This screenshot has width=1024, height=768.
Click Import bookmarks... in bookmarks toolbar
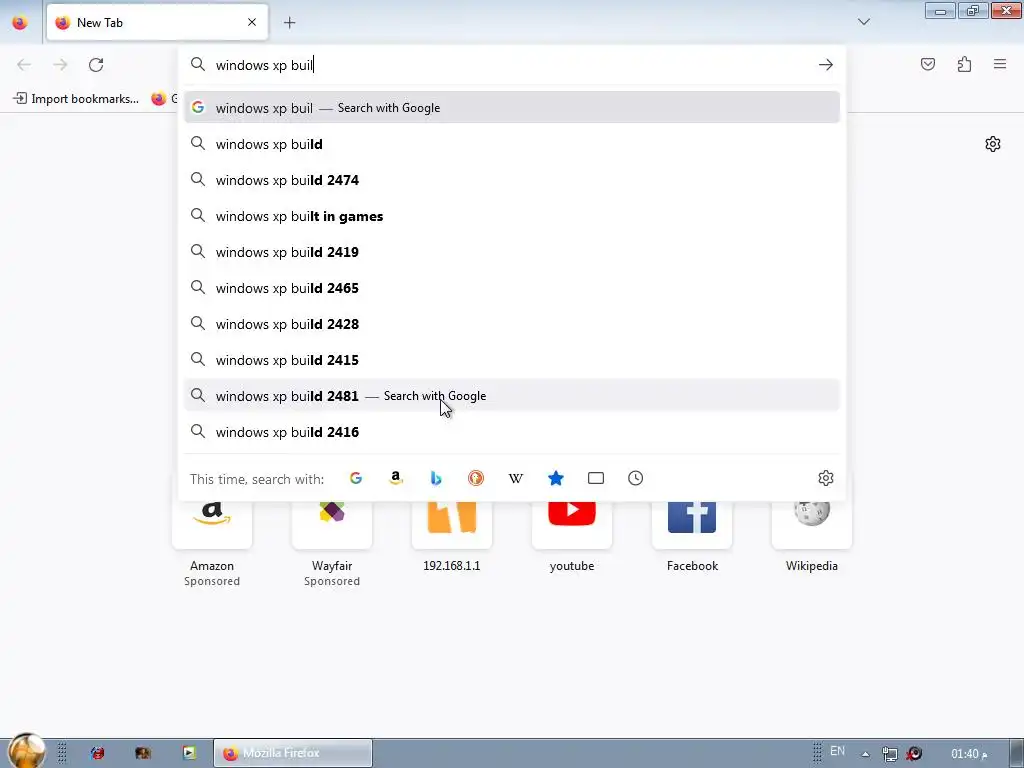(x=76, y=99)
